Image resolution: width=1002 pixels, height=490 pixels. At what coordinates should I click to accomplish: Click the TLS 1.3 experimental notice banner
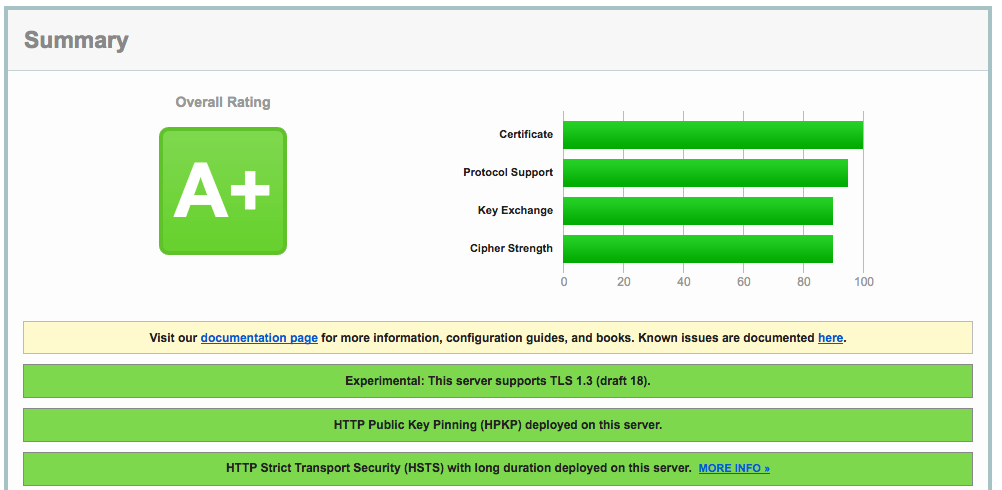pos(498,381)
